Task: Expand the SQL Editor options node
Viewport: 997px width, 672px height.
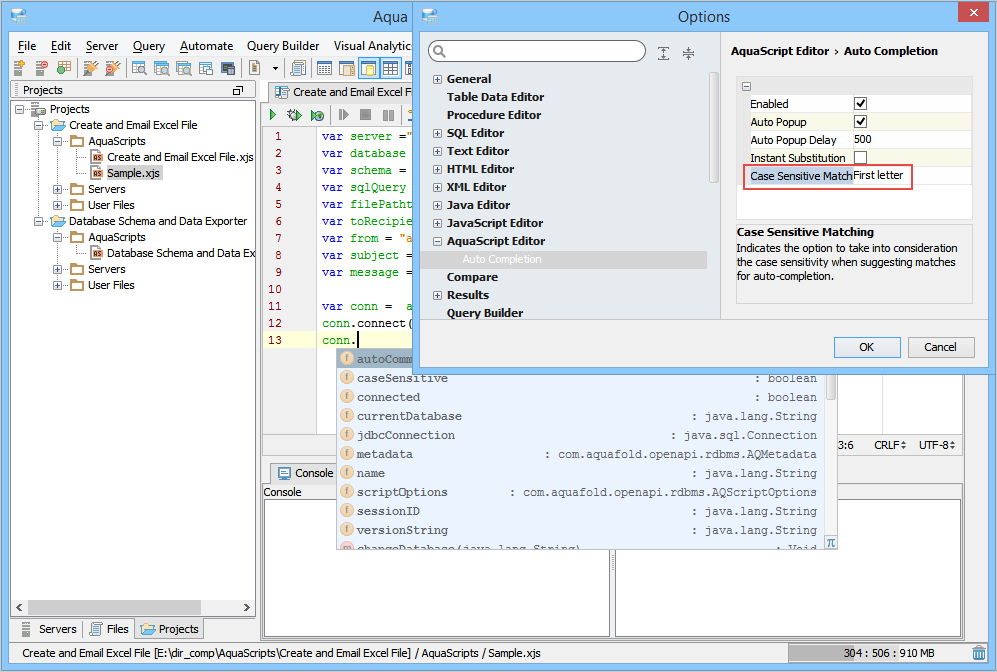Action: (437, 134)
